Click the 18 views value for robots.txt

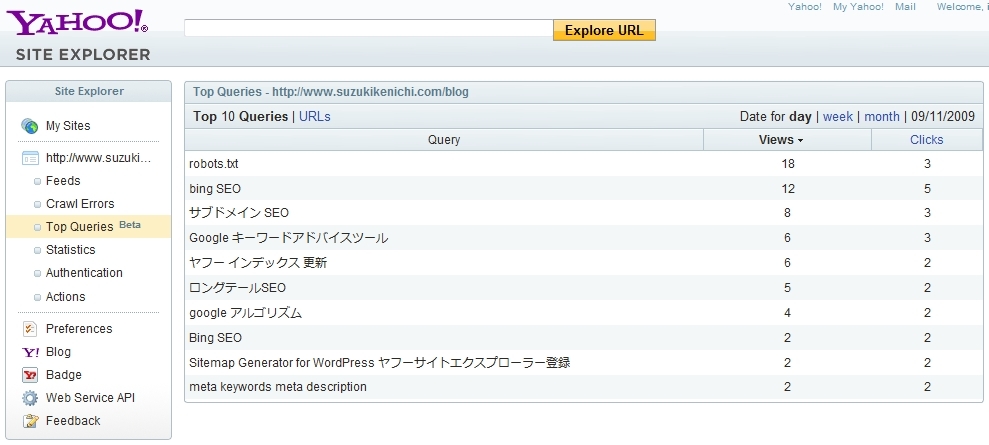tap(787, 164)
